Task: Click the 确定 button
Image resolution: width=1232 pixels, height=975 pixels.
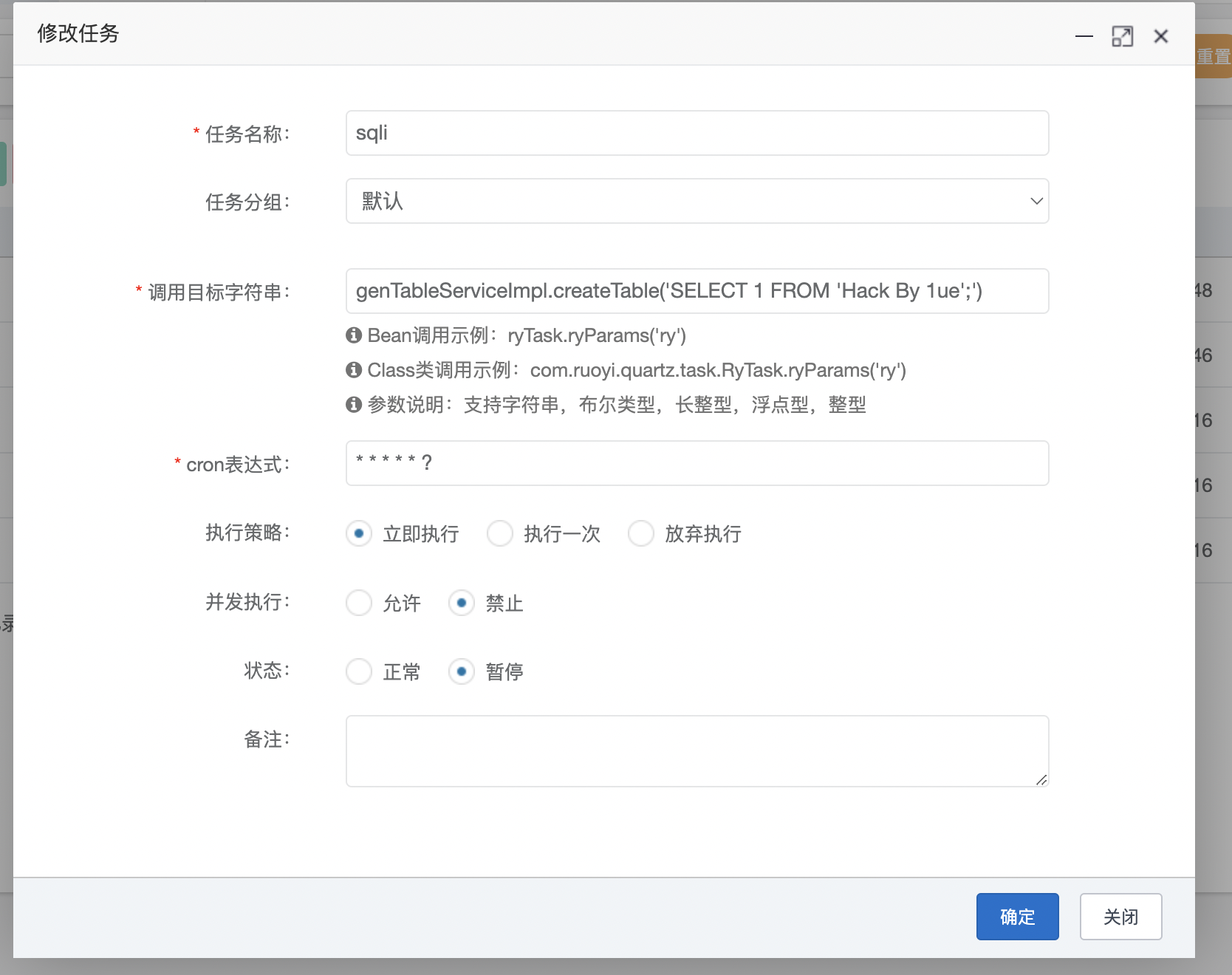Action: [1017, 917]
